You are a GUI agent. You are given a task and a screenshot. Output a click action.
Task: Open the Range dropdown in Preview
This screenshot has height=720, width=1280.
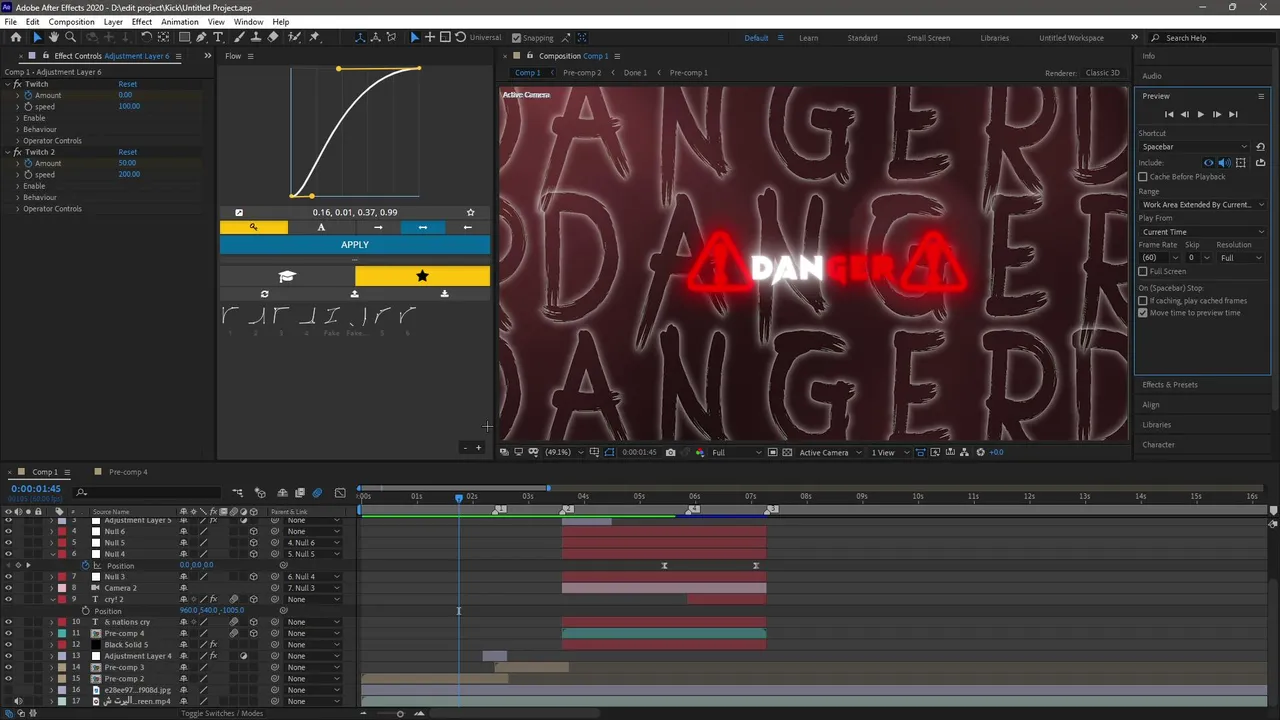coord(1202,204)
